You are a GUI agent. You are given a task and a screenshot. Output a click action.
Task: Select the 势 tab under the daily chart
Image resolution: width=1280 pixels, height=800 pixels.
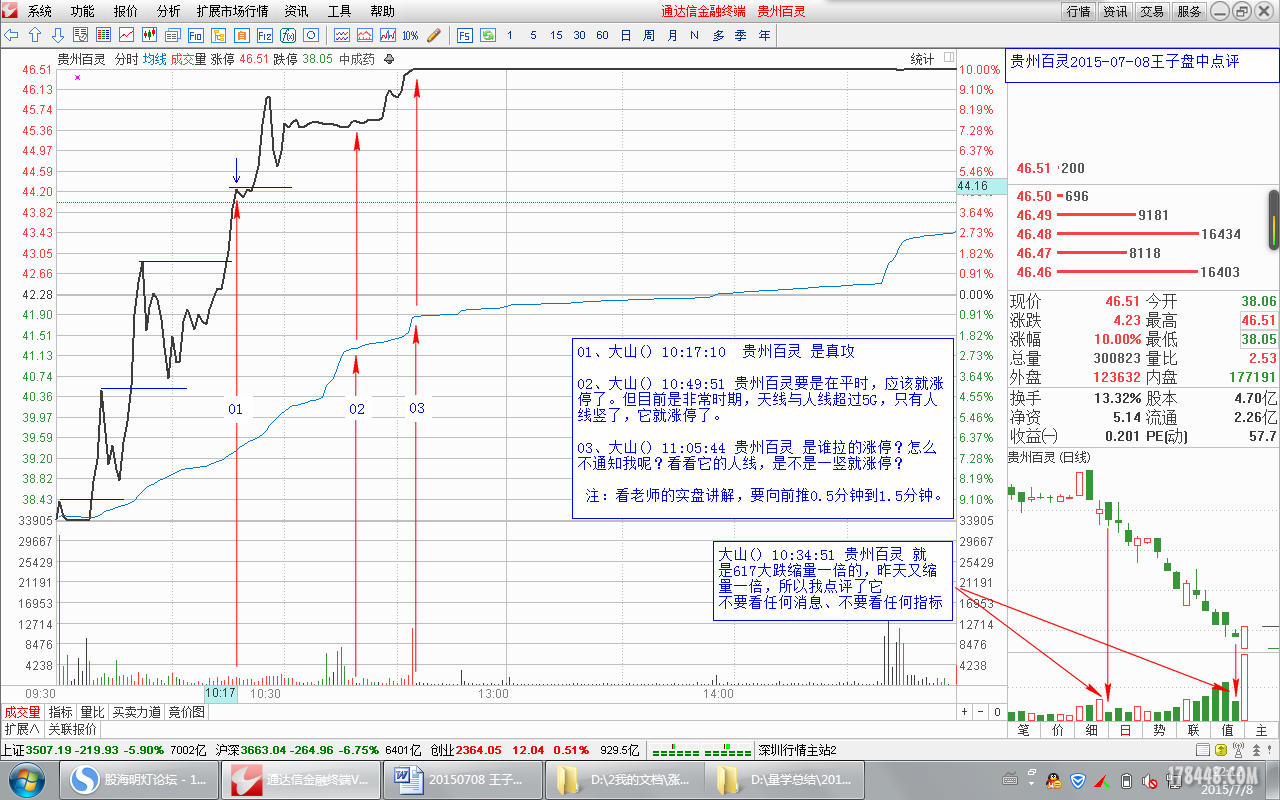pyautogui.click(x=1159, y=730)
